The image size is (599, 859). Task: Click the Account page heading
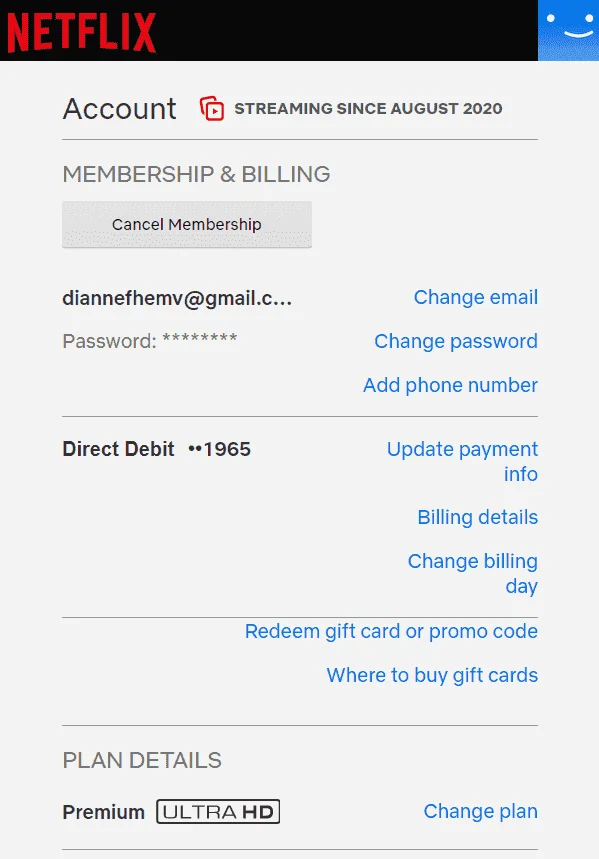click(x=119, y=108)
